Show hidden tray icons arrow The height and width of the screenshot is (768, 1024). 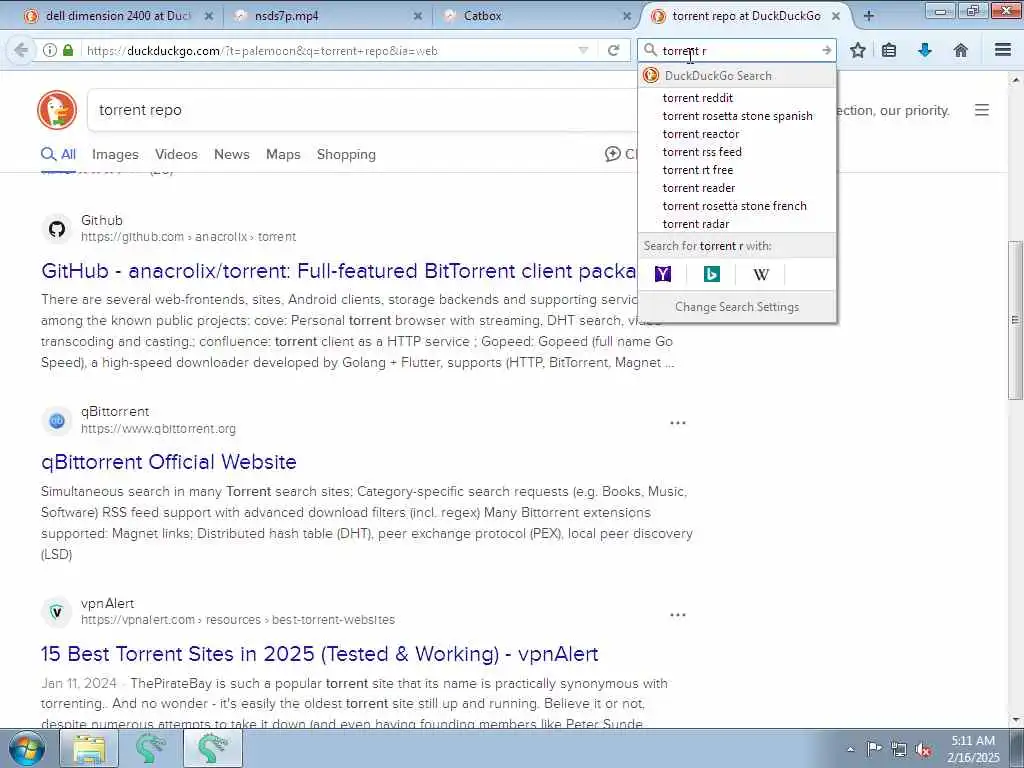point(850,749)
